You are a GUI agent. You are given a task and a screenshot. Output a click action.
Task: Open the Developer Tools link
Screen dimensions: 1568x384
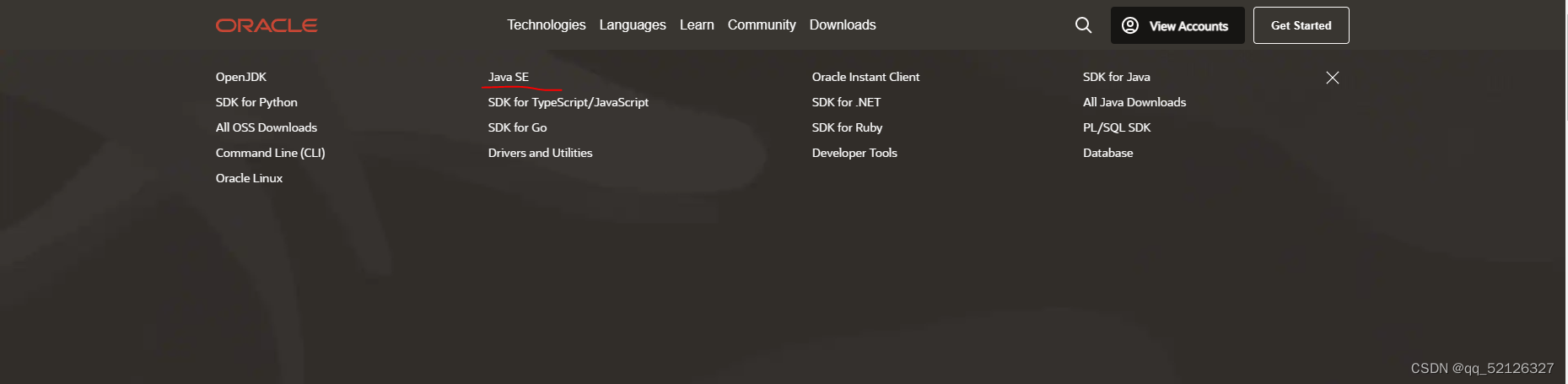854,153
